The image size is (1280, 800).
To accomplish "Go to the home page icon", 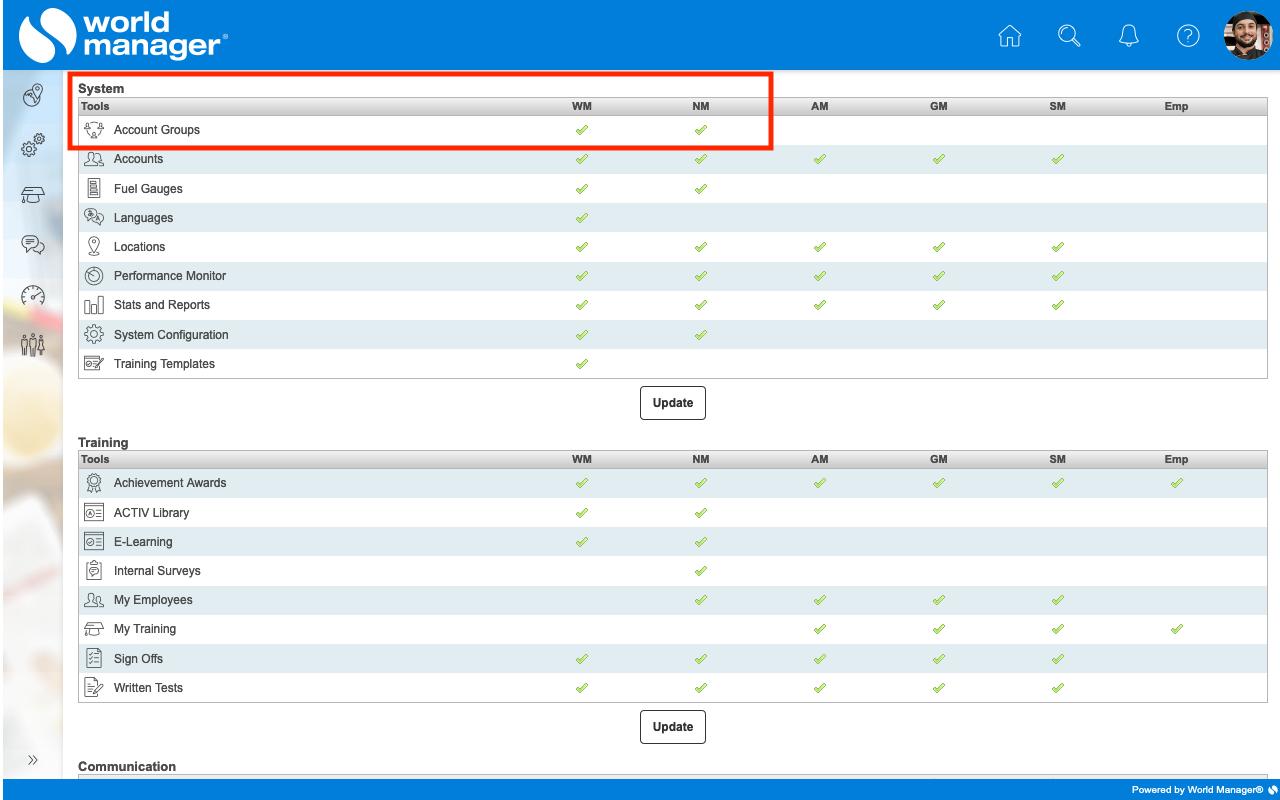I will click(1010, 36).
